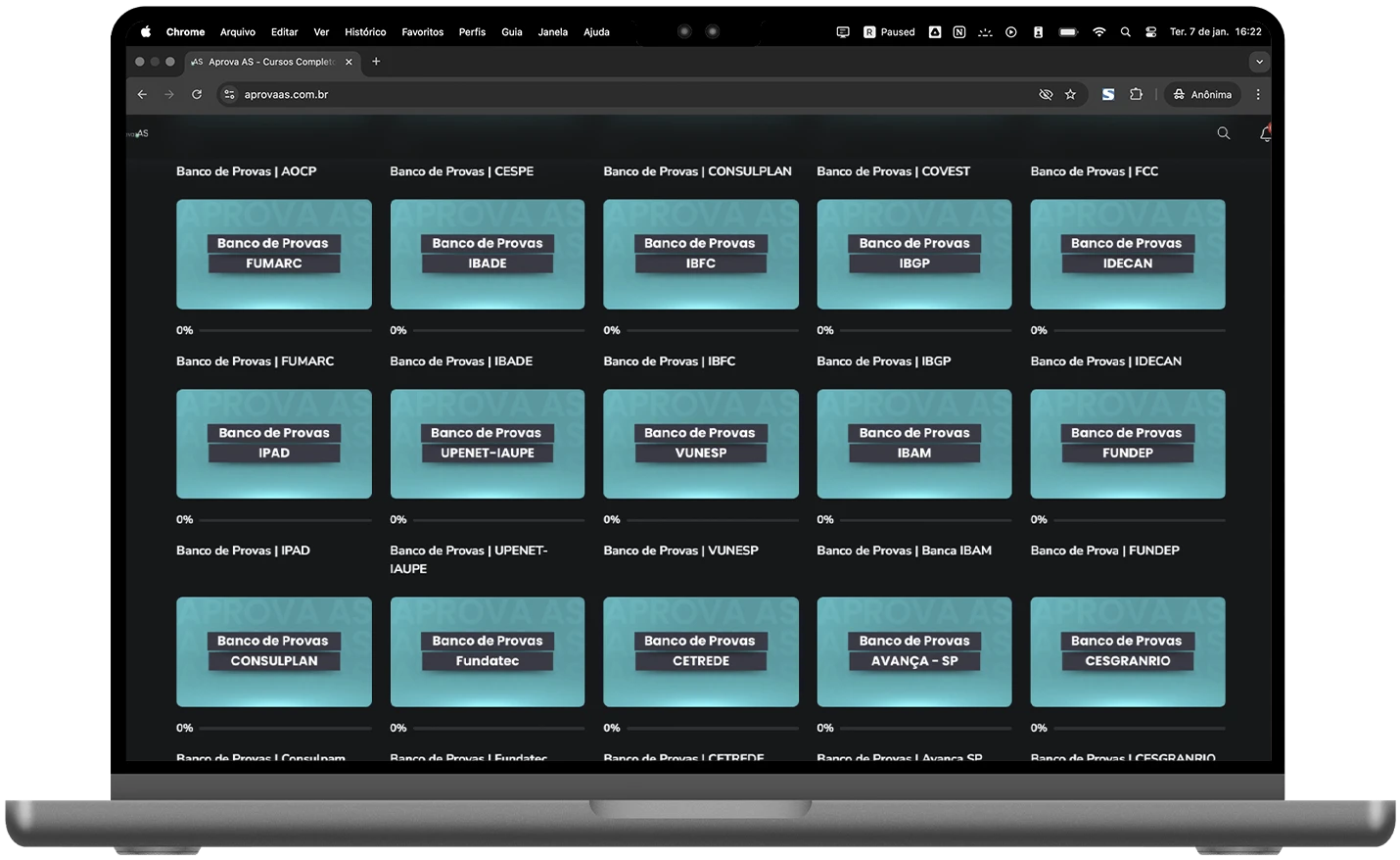1400x860 pixels.
Task: Close the Aprova AS tab
Action: pos(349,62)
